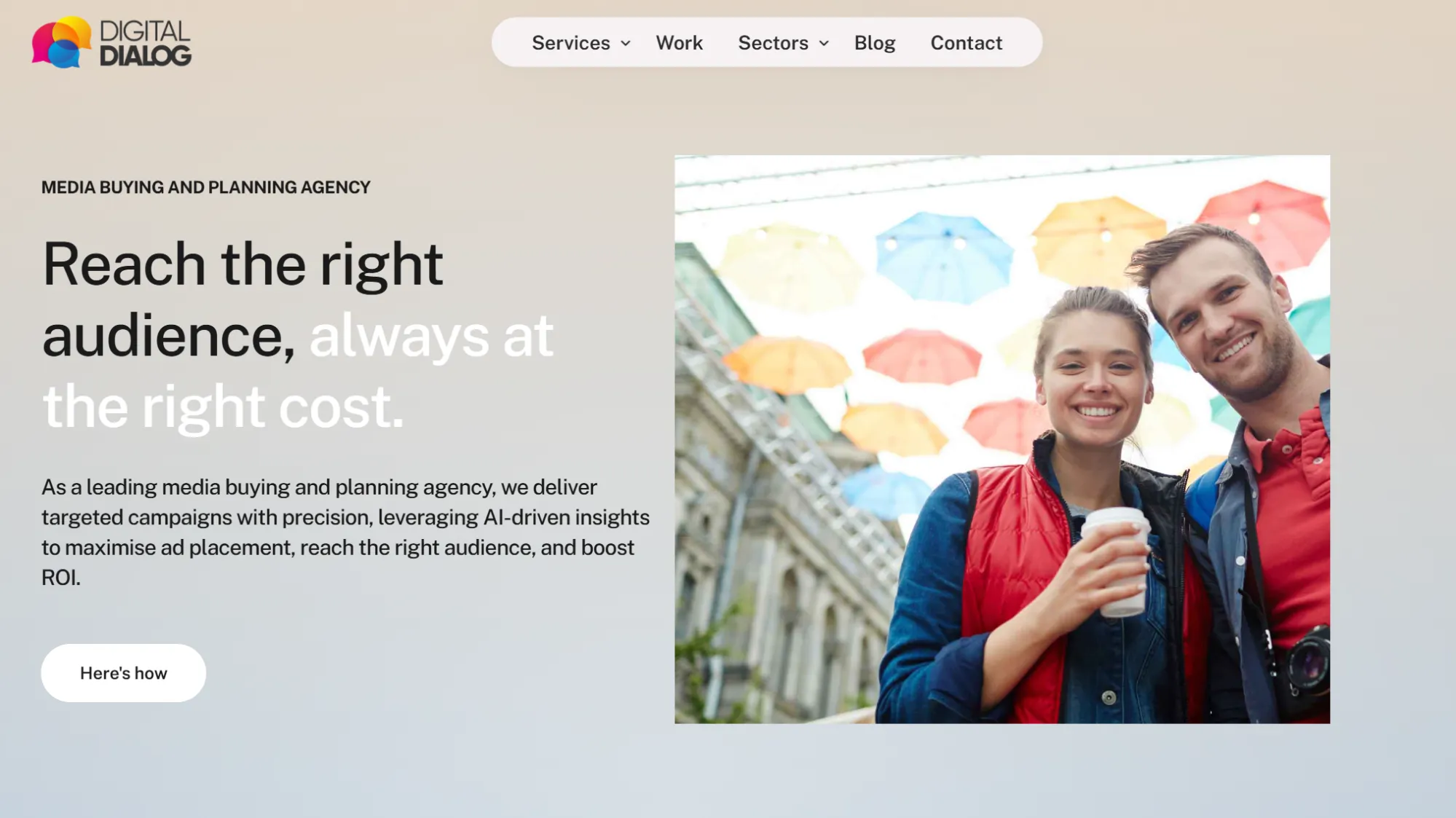Click the Here's how button

pyautogui.click(x=123, y=673)
